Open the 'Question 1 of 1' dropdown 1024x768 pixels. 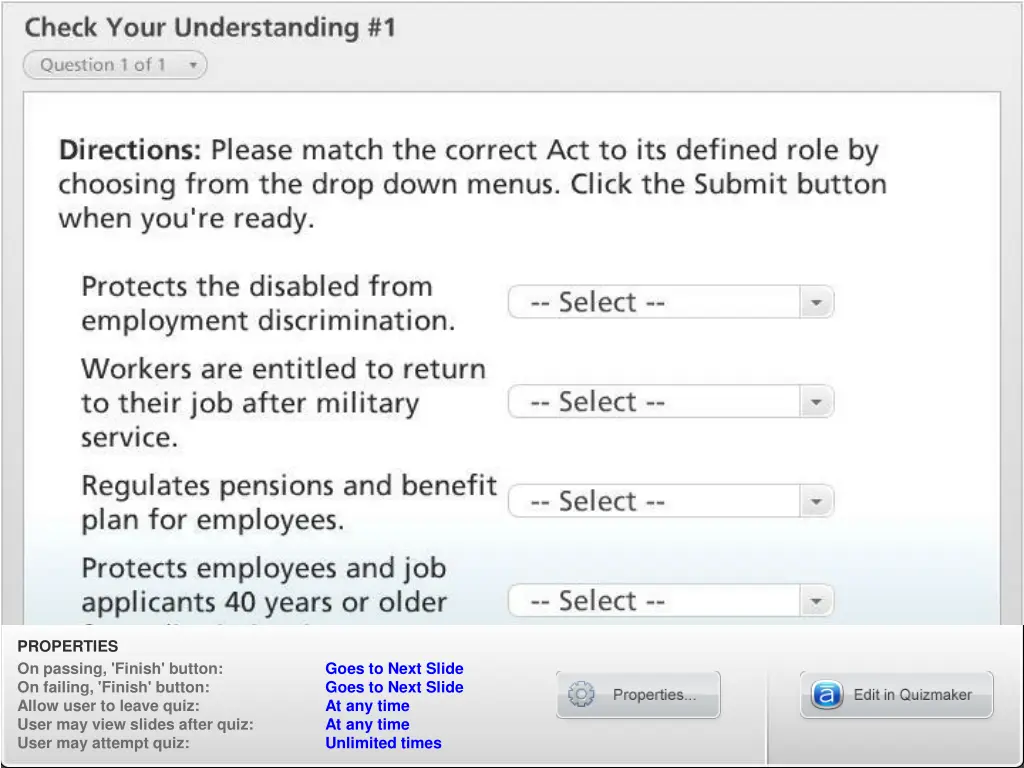click(115, 65)
